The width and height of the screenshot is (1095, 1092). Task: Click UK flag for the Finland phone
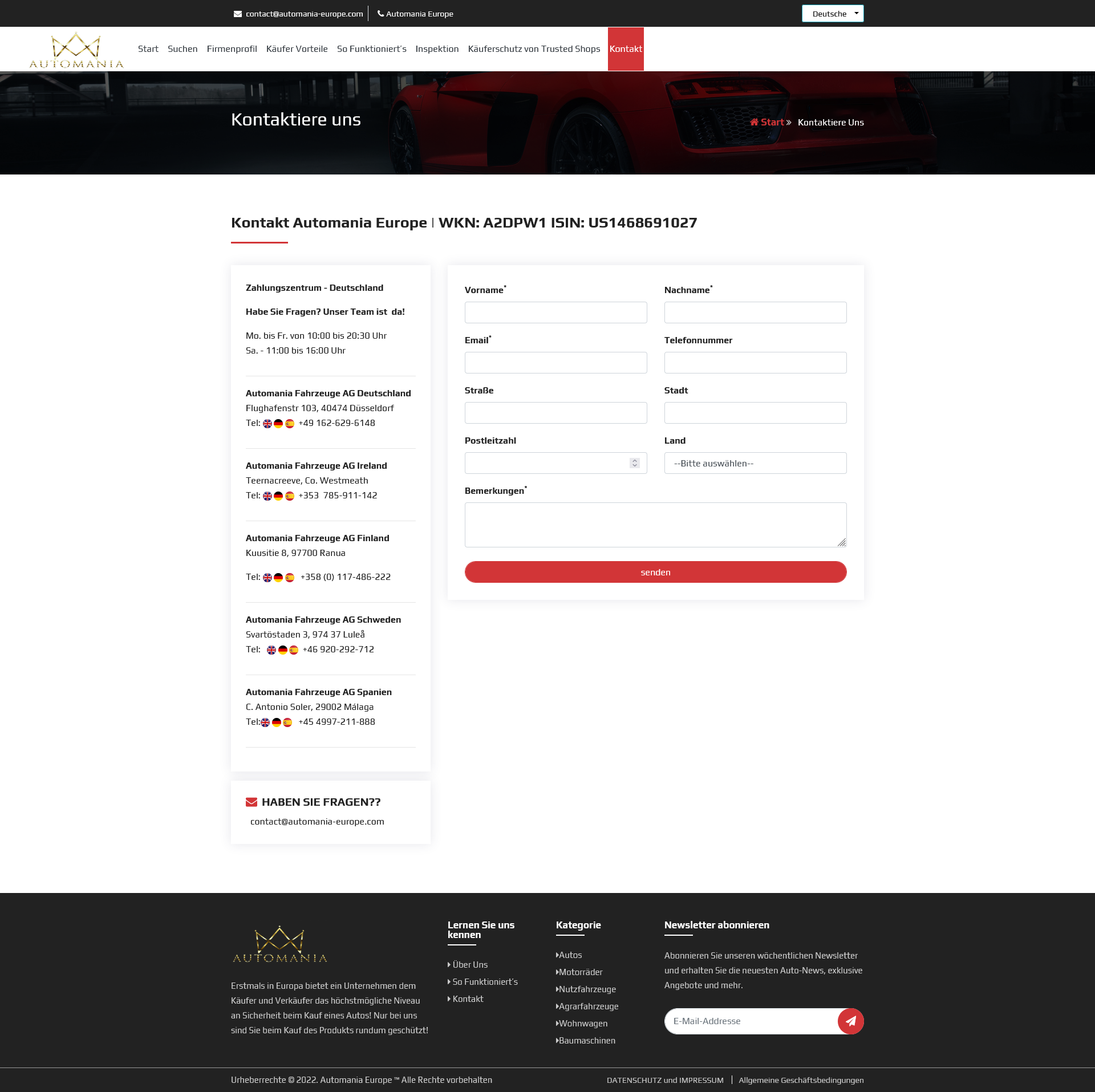267,578
